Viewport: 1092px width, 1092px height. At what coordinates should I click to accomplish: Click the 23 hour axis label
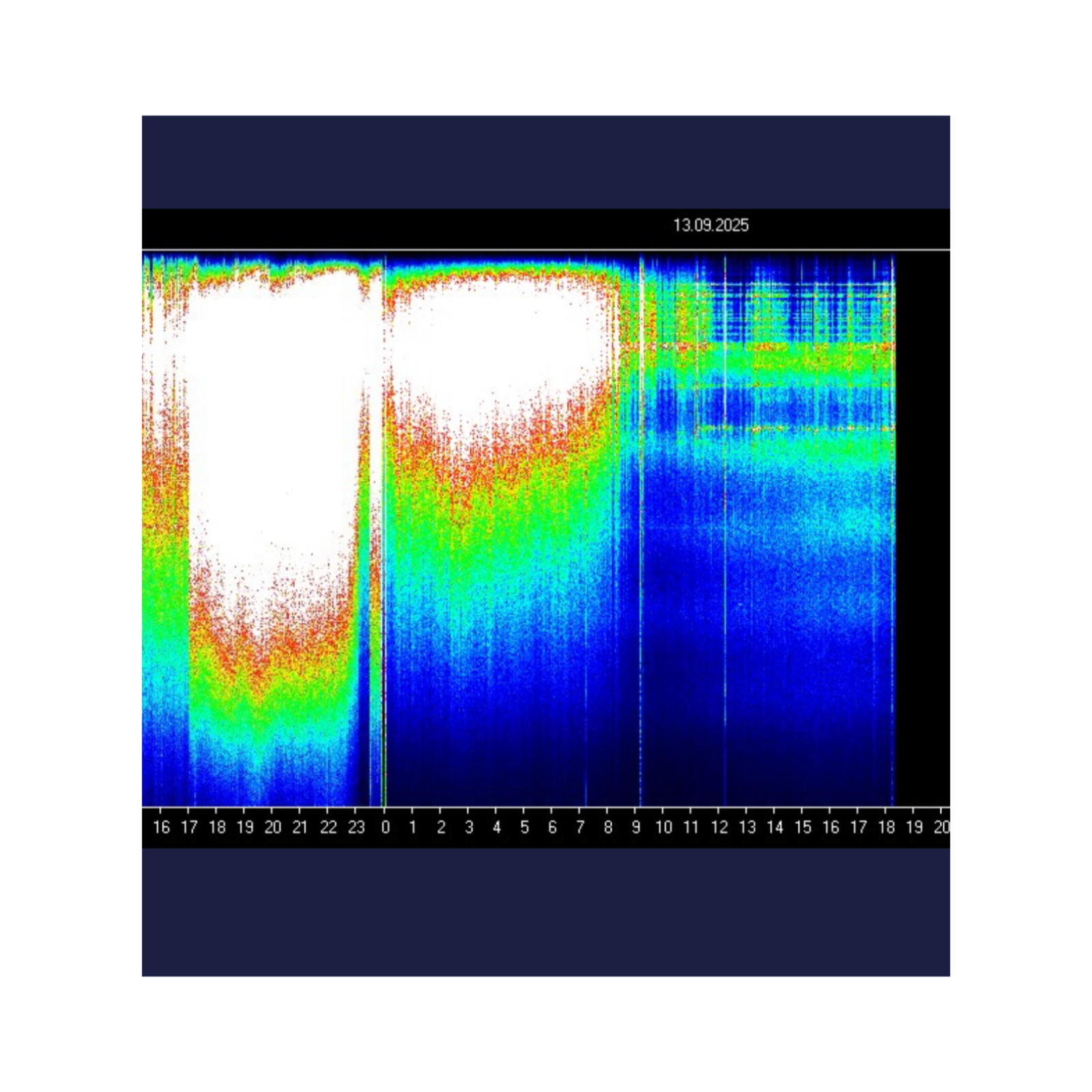356,827
